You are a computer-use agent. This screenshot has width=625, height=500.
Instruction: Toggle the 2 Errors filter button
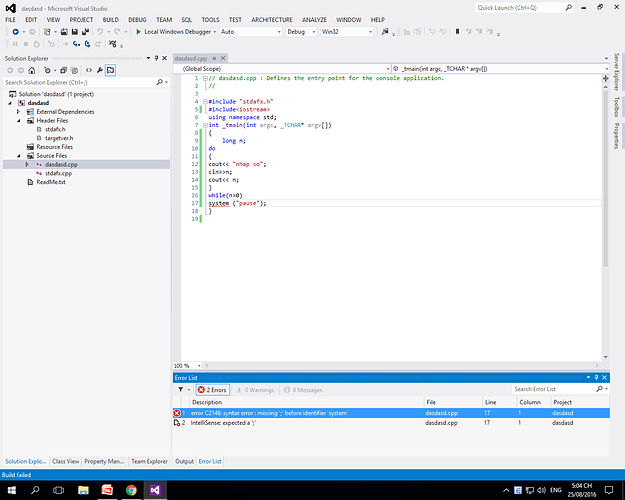click(212, 390)
